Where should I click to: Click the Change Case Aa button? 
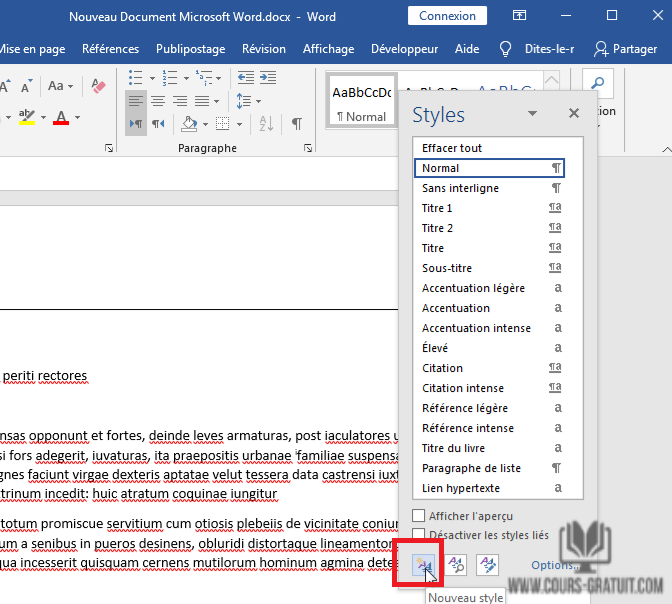pos(60,86)
